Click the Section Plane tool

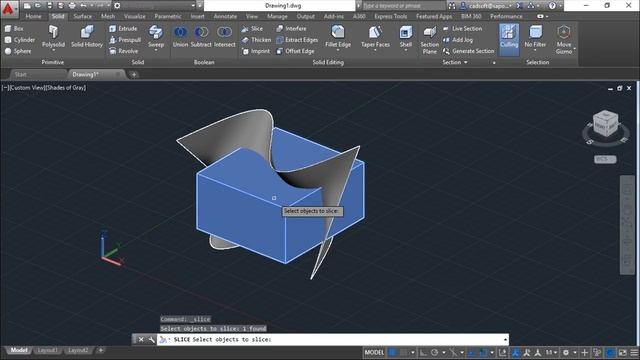pos(429,40)
